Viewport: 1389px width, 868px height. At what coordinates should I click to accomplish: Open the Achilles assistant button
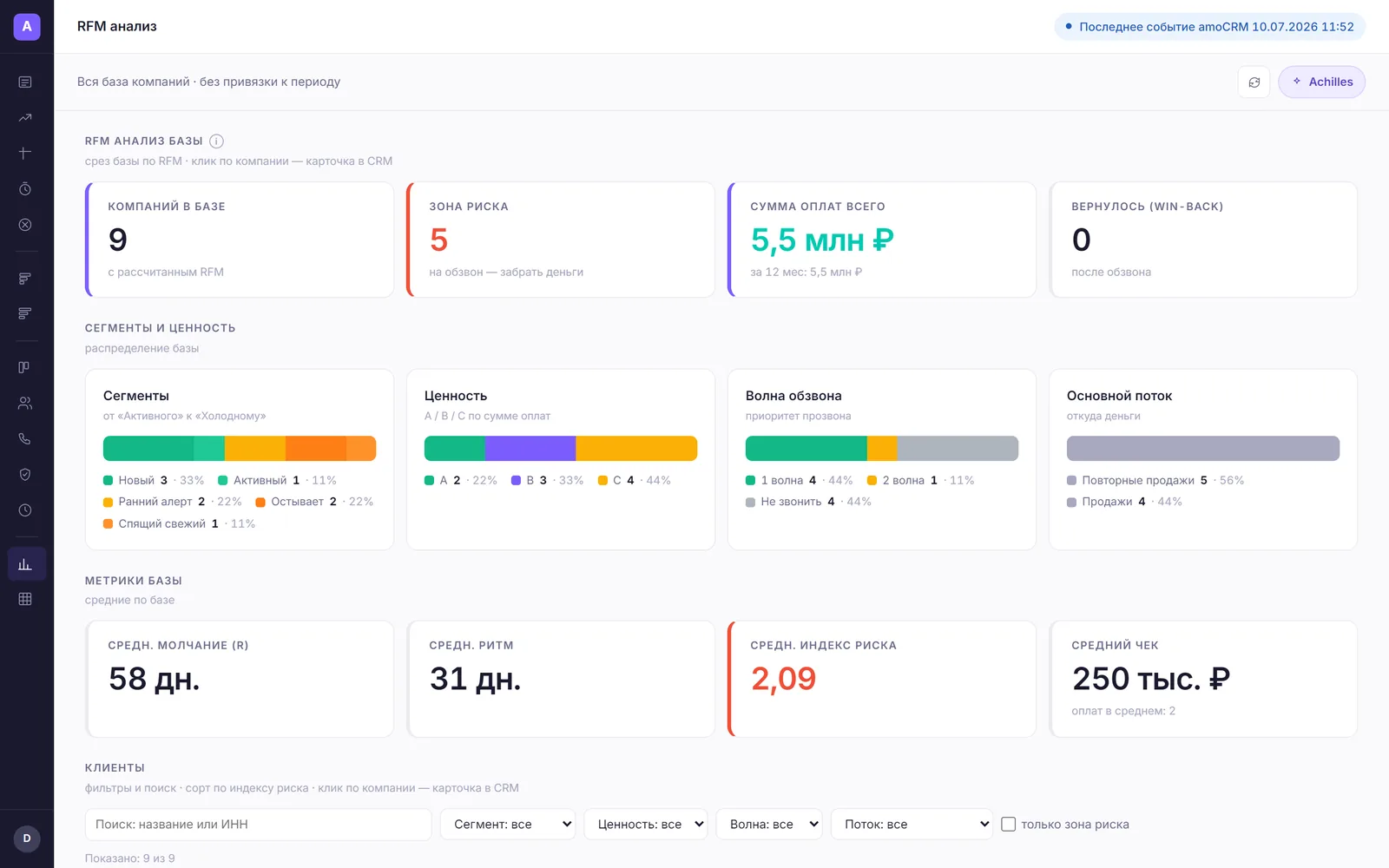point(1321,82)
